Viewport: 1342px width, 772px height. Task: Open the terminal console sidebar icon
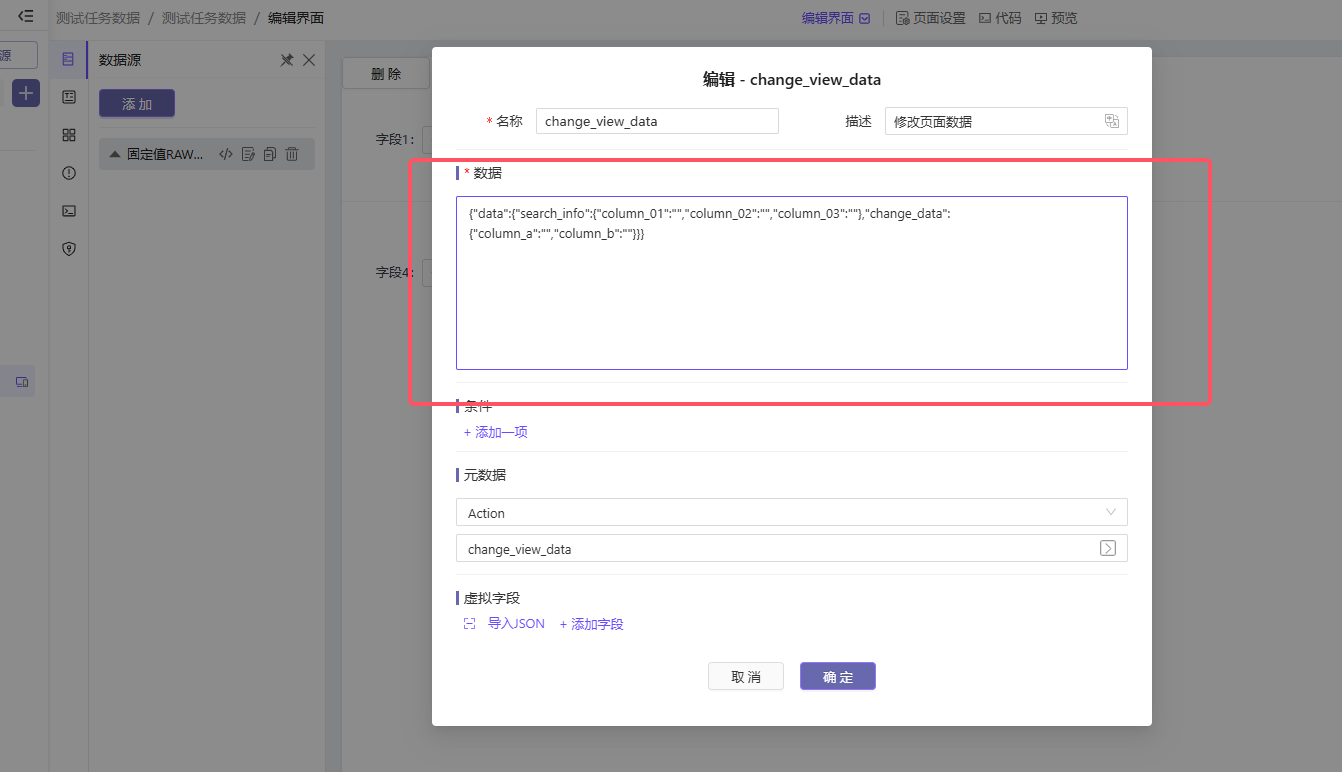[68, 211]
